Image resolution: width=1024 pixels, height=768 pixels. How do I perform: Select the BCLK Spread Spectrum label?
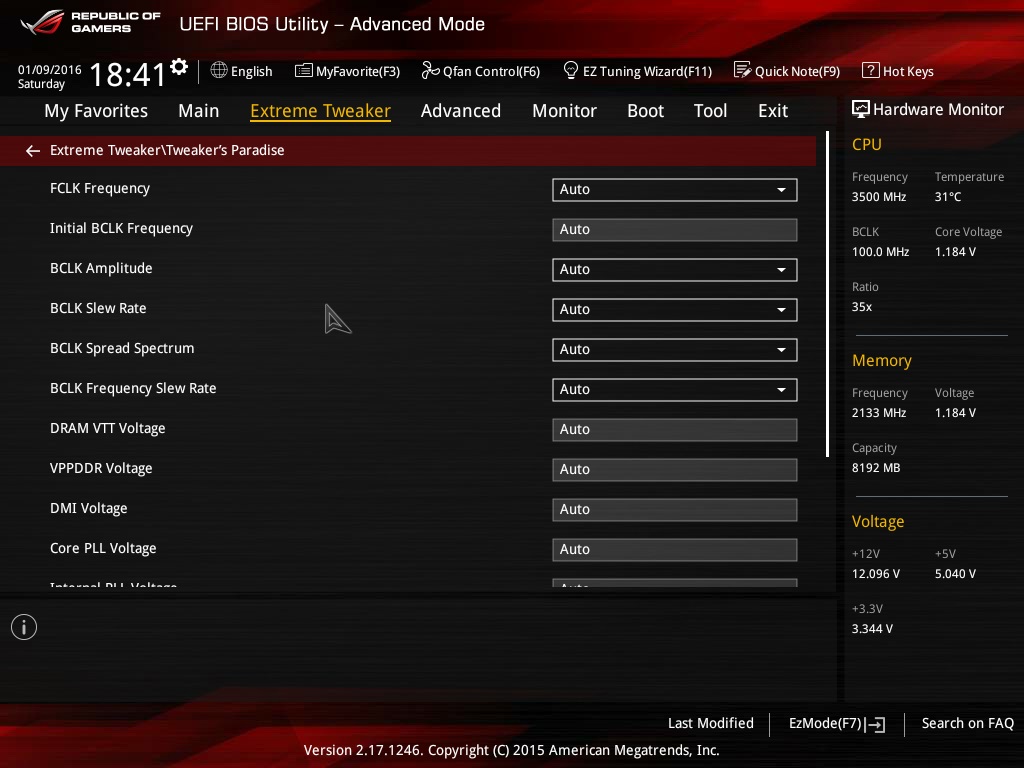point(122,348)
